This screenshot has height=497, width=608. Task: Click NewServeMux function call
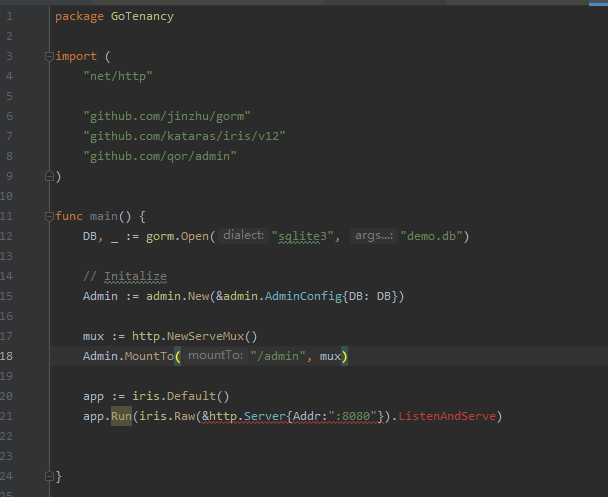[206, 337]
